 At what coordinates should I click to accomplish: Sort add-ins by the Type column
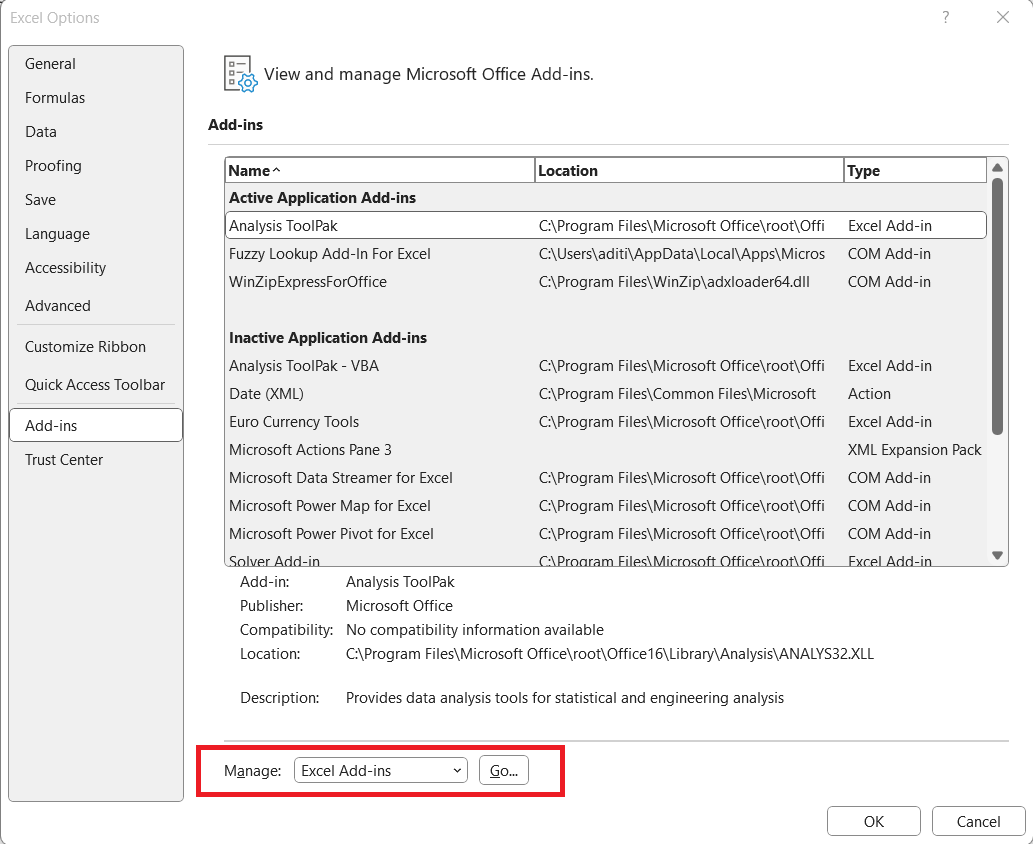click(x=915, y=171)
